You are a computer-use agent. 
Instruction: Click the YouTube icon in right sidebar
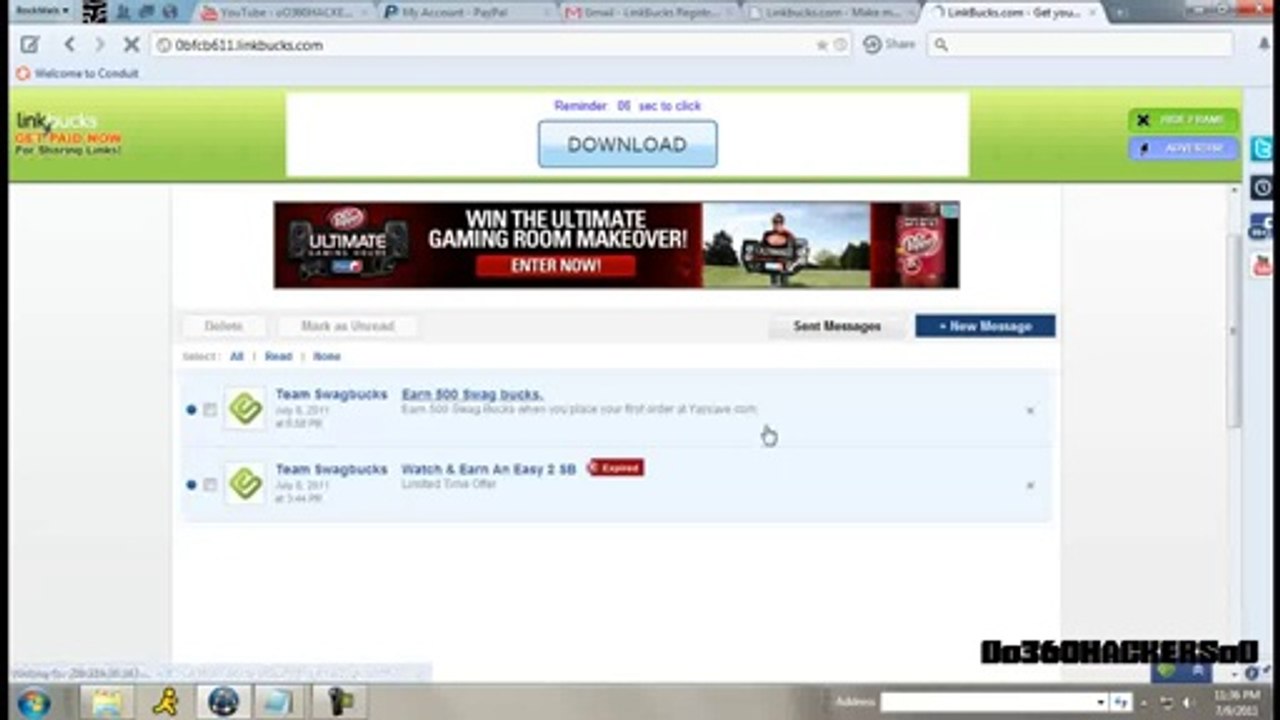click(x=1262, y=265)
